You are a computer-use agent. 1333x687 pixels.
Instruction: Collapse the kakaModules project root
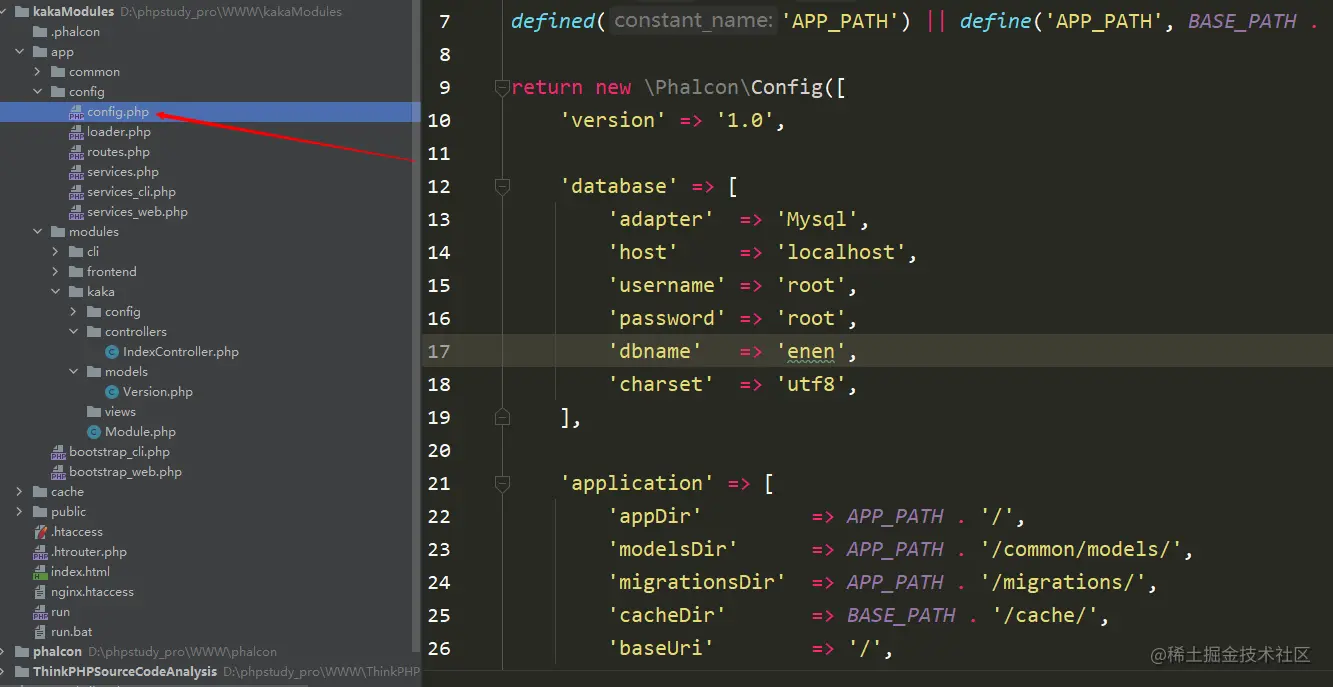[5, 12]
